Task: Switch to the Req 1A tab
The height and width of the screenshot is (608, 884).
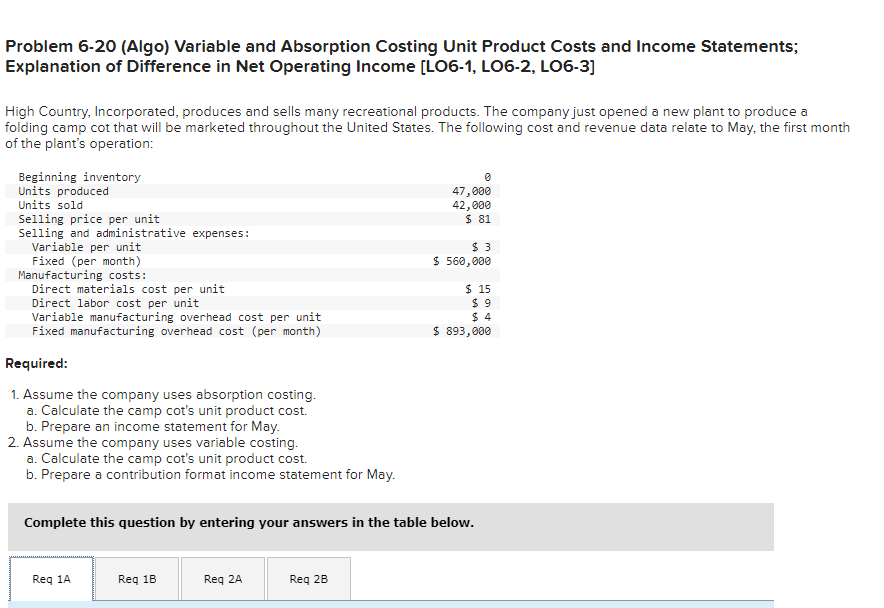Action: point(51,578)
